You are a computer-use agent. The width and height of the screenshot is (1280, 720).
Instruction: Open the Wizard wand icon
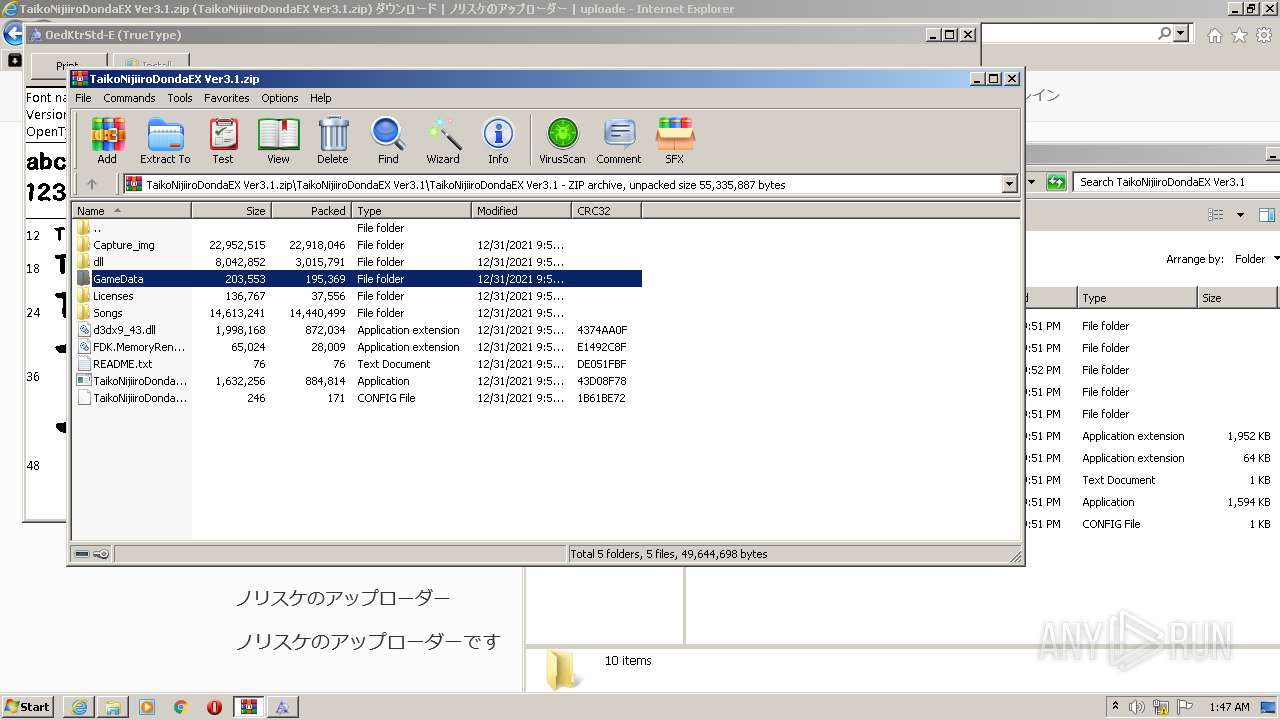[443, 140]
